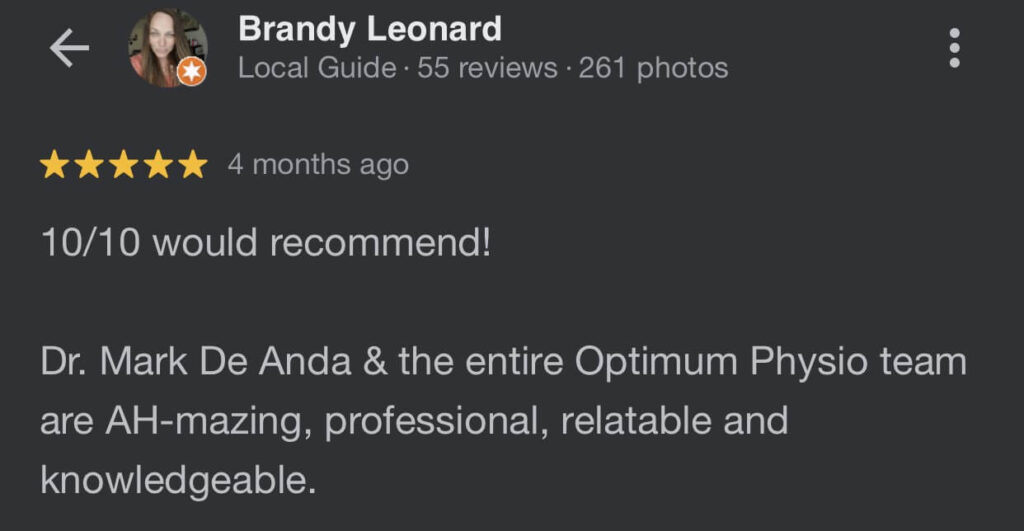Open the three-dot more options menu

[954, 48]
